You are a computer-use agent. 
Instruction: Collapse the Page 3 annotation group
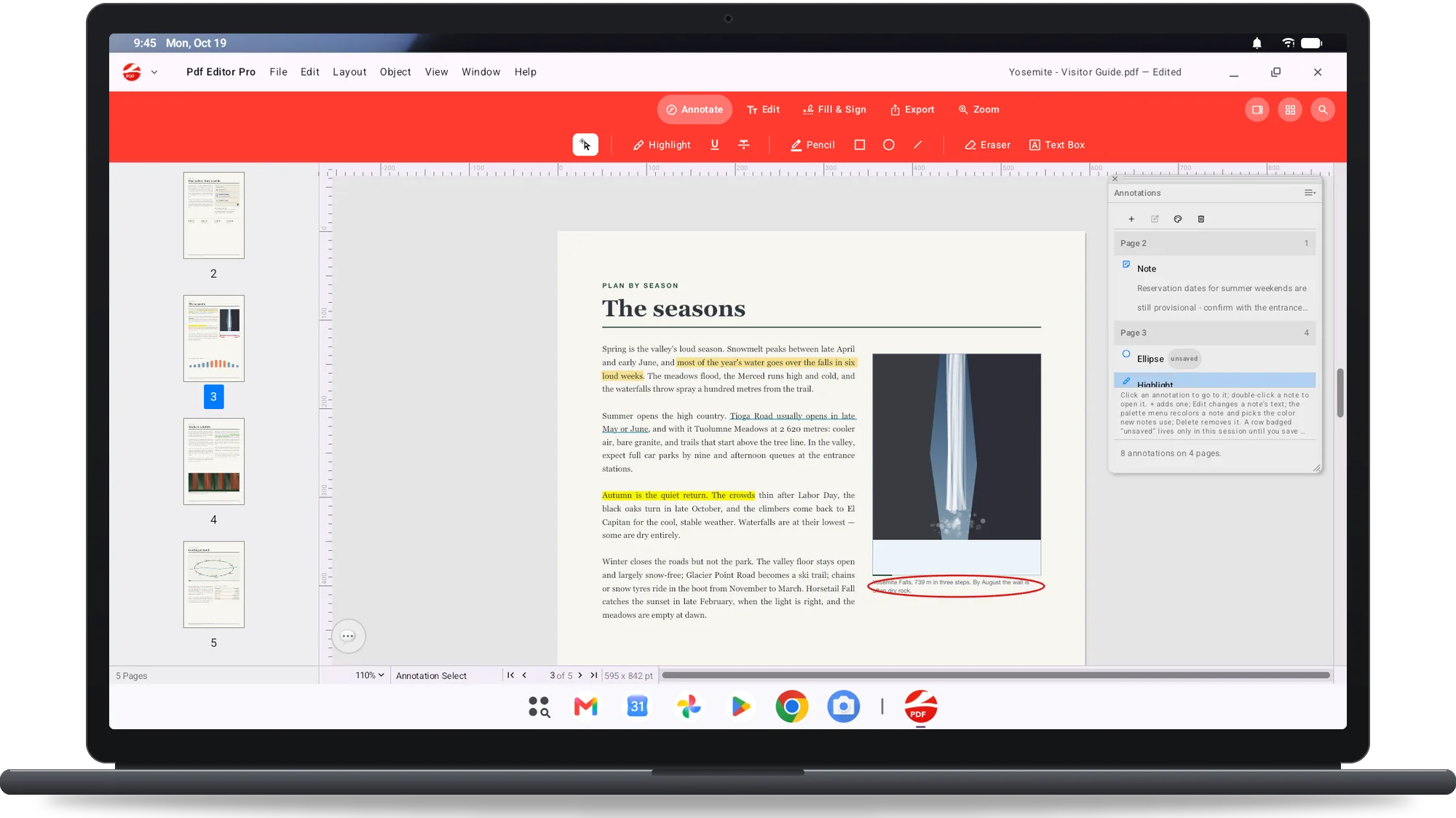(x=1214, y=333)
